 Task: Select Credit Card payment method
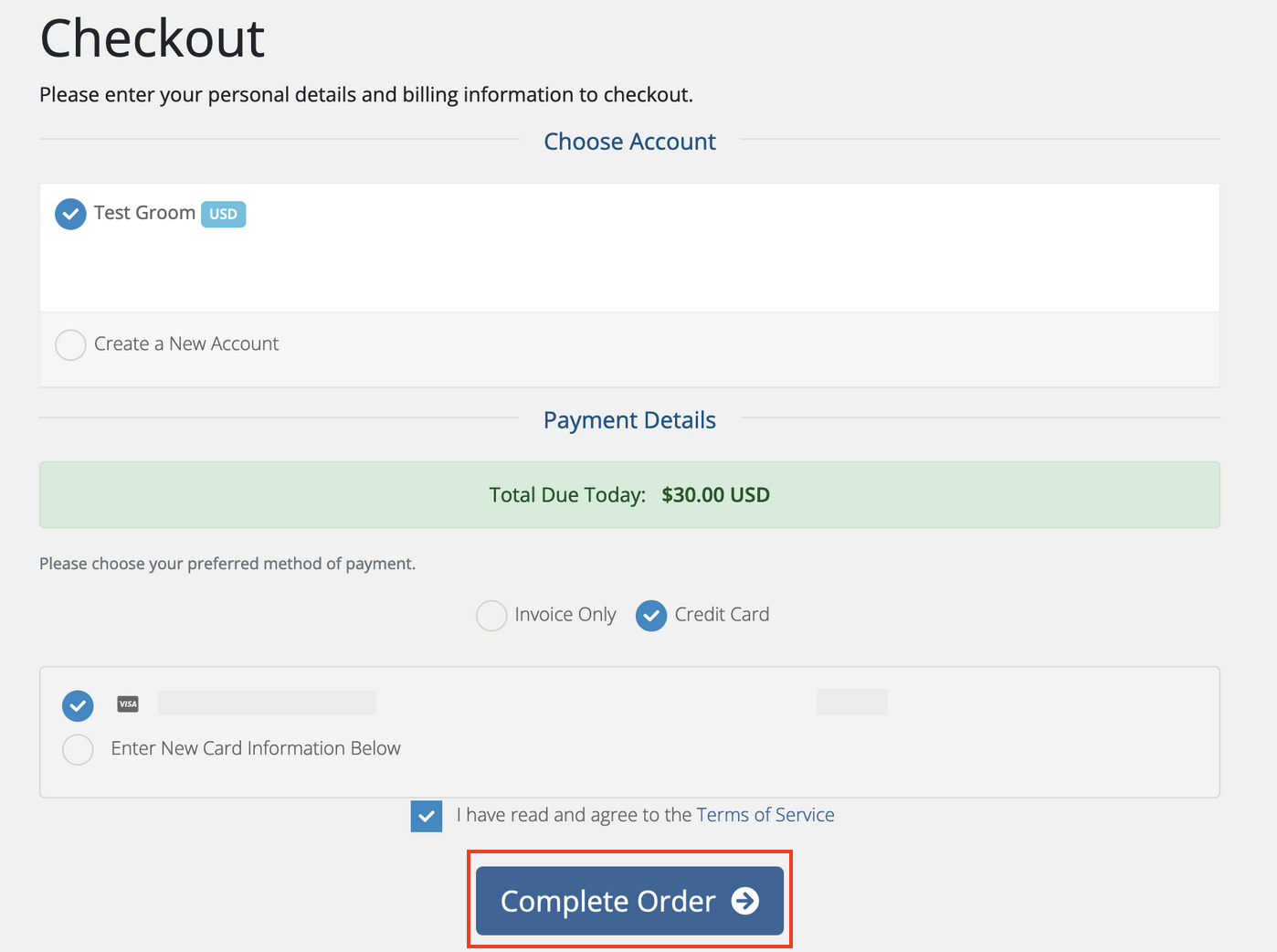tap(651, 616)
